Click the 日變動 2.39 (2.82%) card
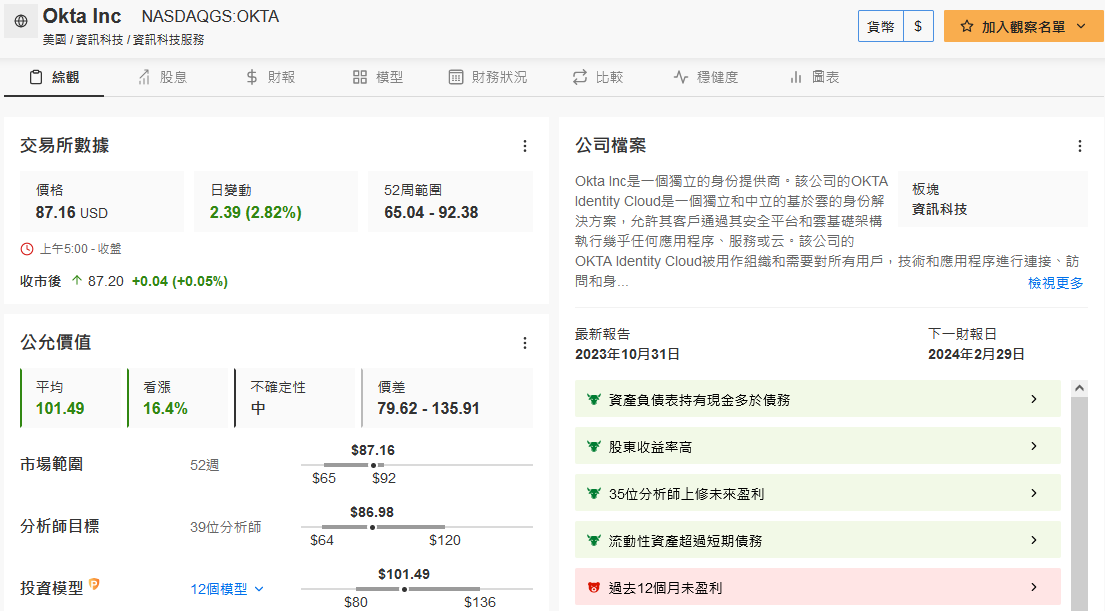 coord(276,202)
